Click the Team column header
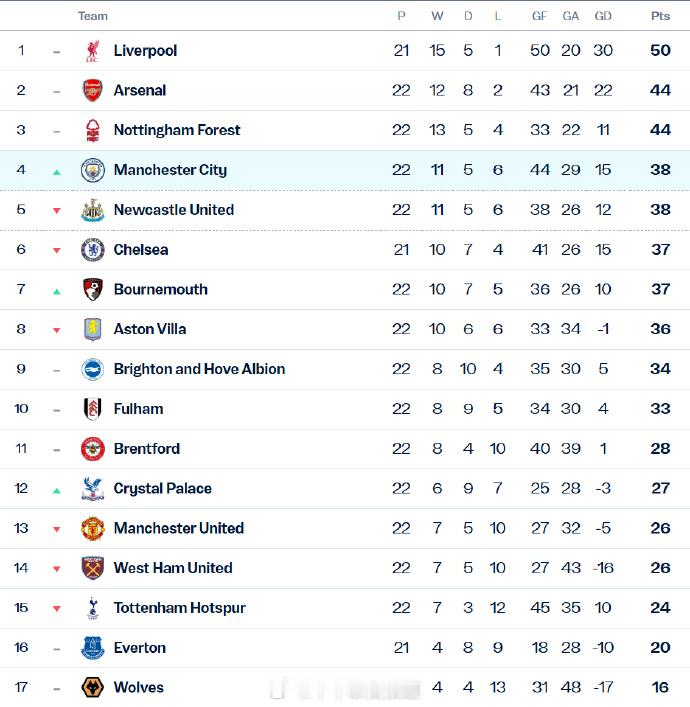 point(92,16)
